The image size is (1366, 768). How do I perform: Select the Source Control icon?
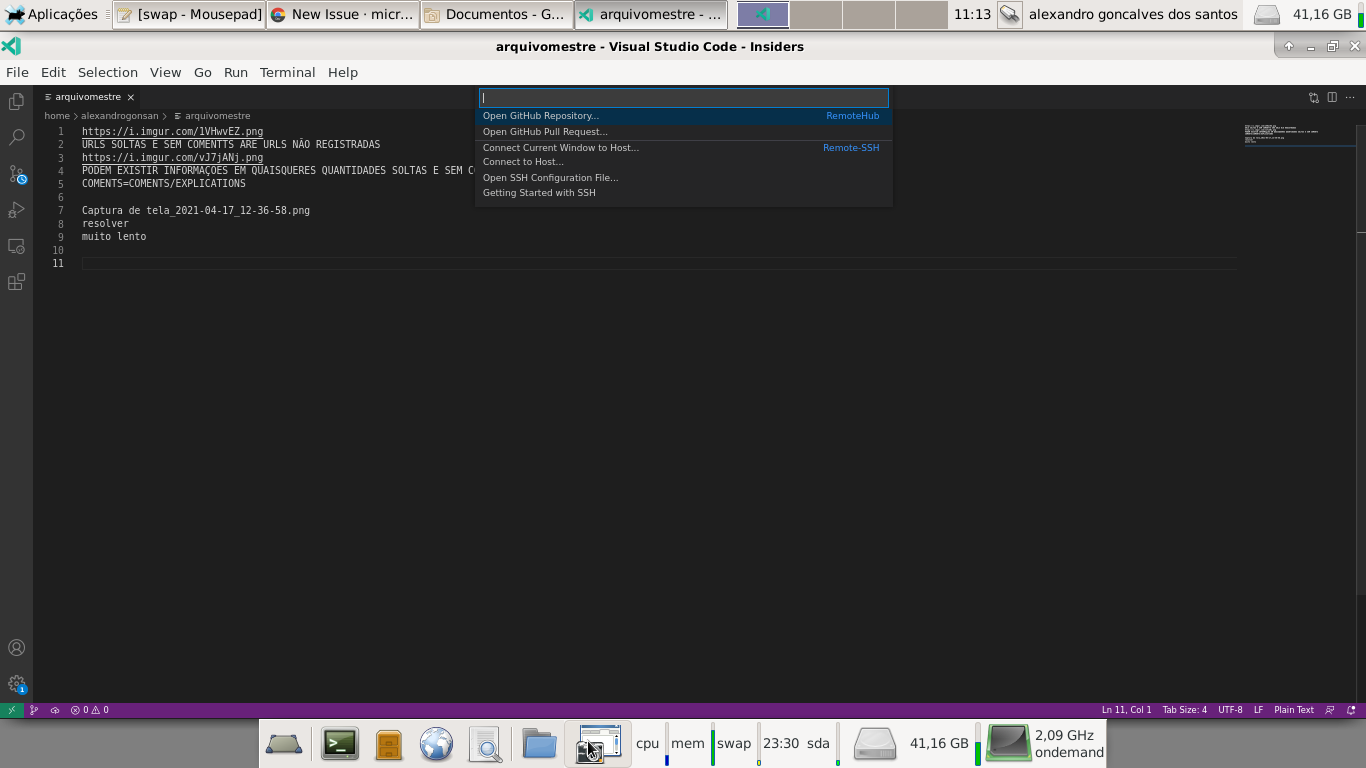[x=16, y=173]
